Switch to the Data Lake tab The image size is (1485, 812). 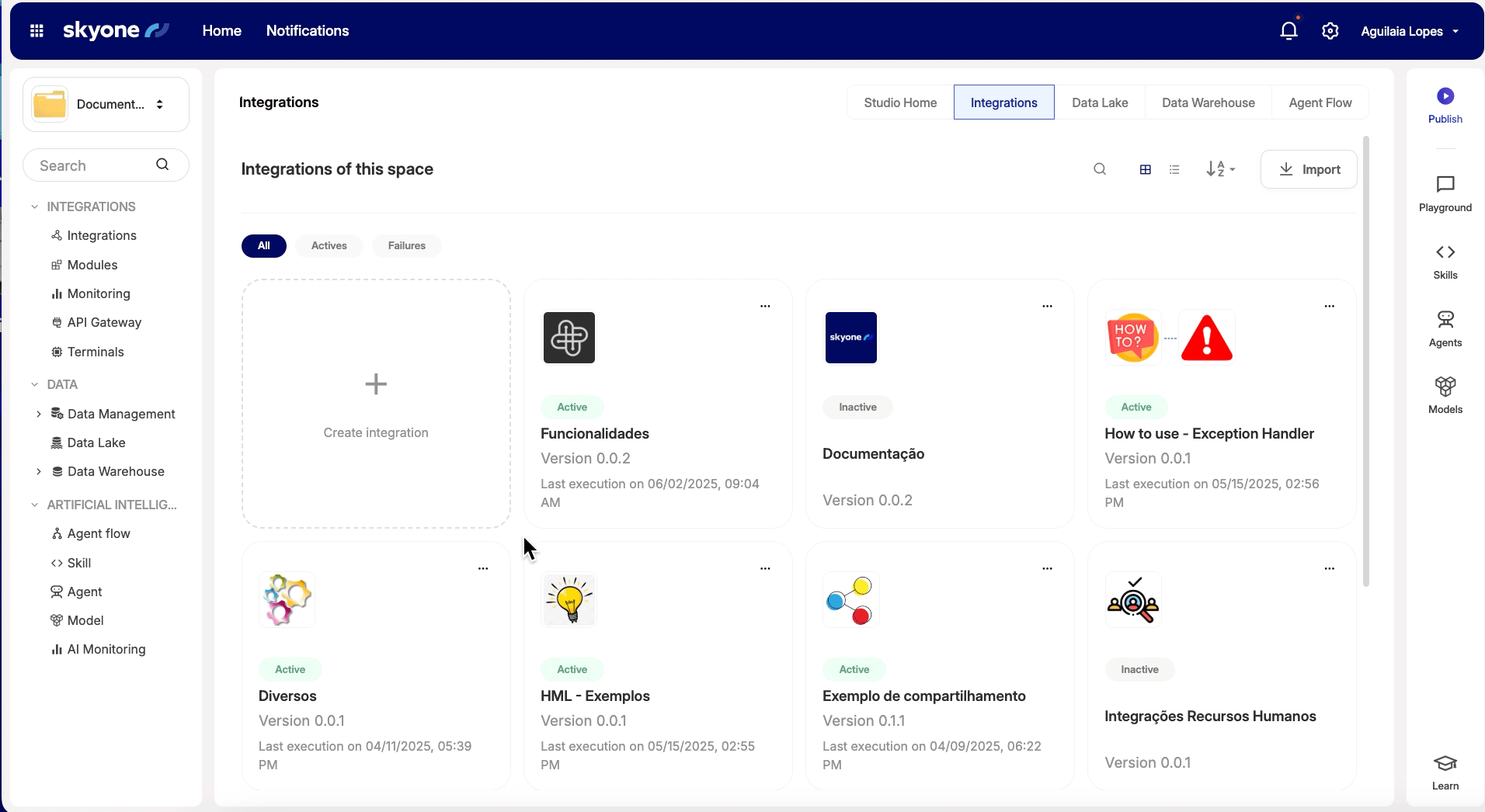[x=1099, y=102]
